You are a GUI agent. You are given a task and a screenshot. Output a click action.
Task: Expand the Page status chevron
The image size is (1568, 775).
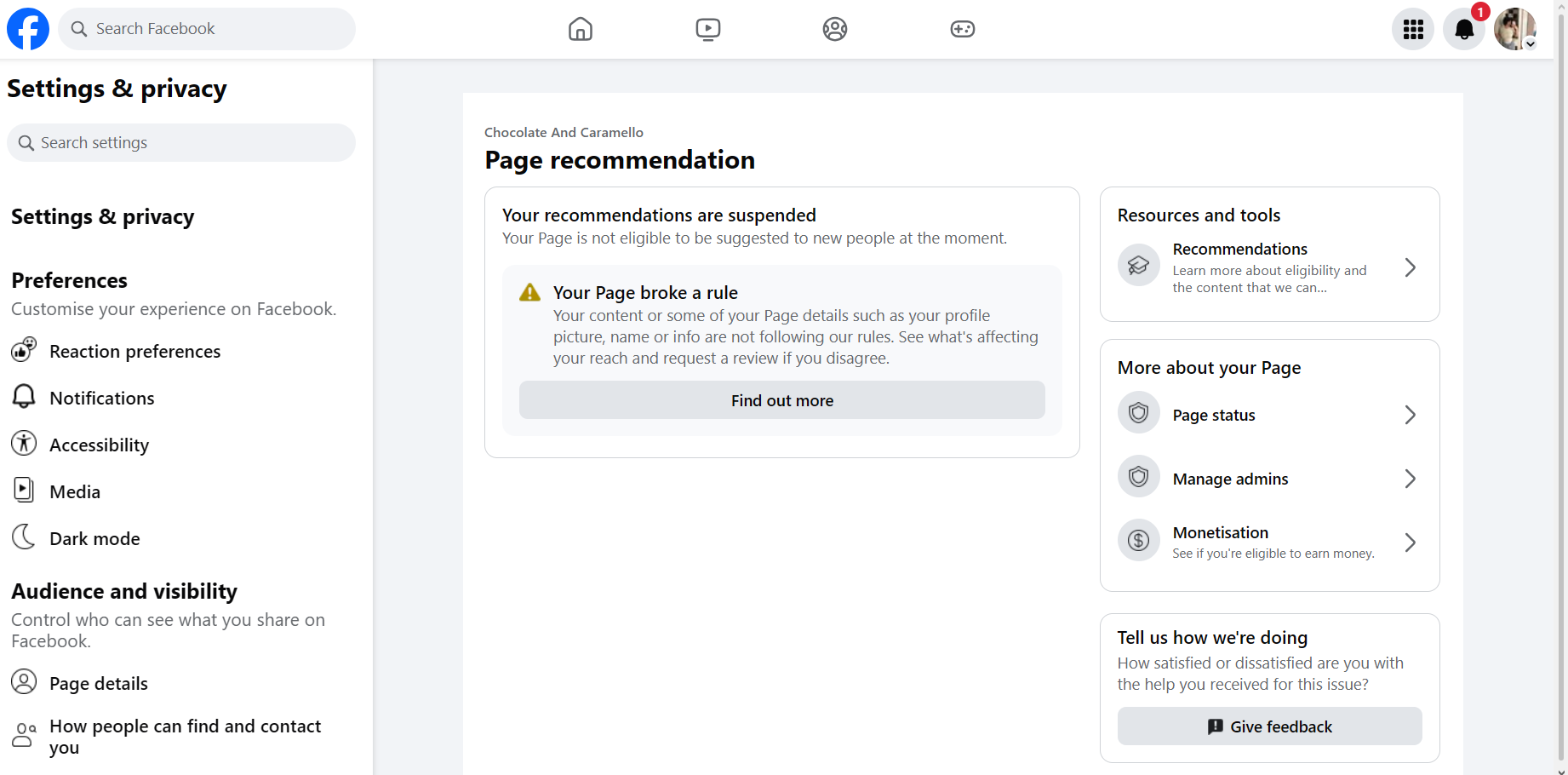pos(1410,415)
